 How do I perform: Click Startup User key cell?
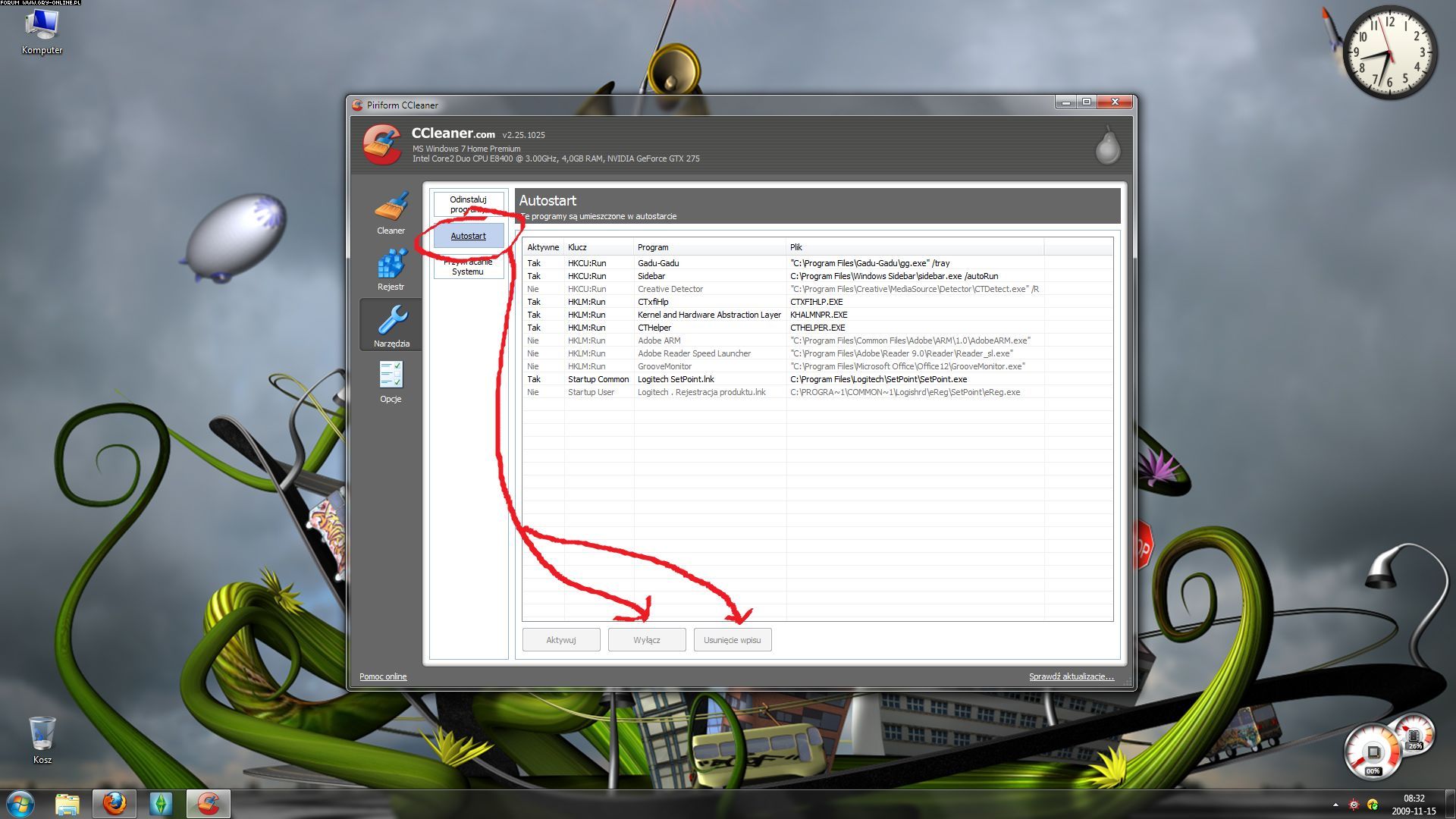click(591, 392)
